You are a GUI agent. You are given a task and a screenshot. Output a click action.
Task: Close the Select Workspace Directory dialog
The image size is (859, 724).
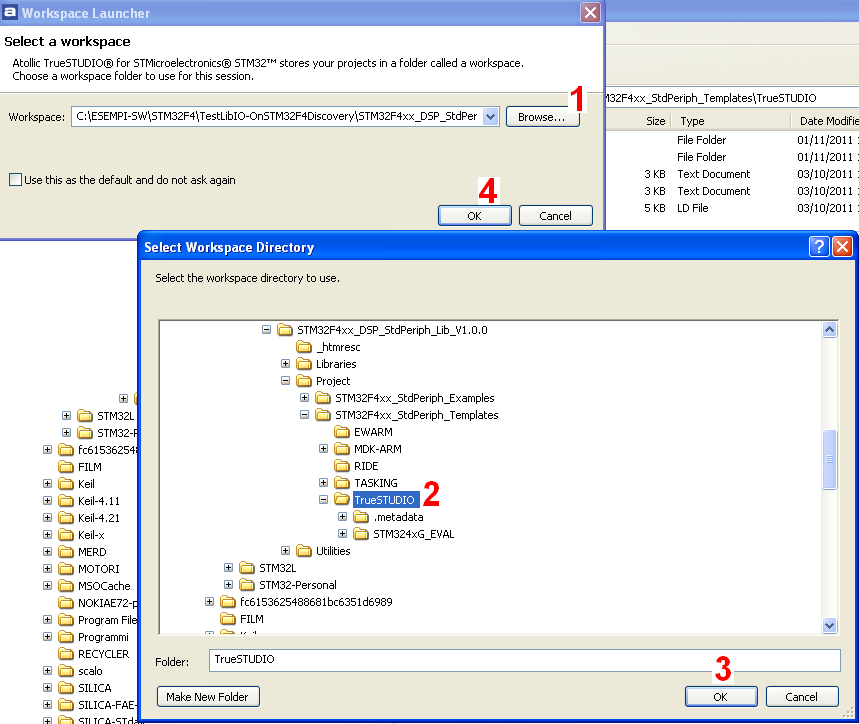pos(843,246)
